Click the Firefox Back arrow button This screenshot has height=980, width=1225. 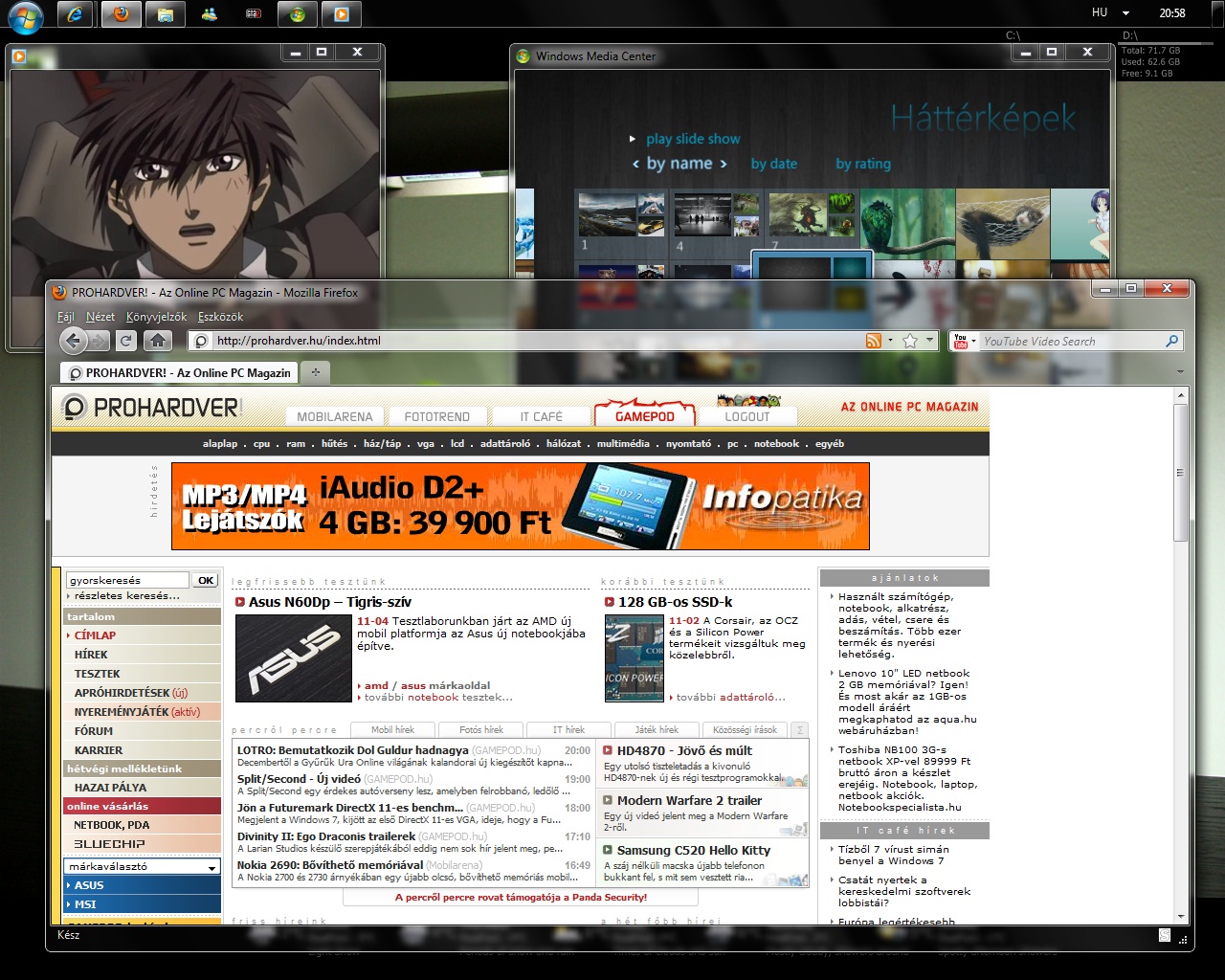pos(73,340)
